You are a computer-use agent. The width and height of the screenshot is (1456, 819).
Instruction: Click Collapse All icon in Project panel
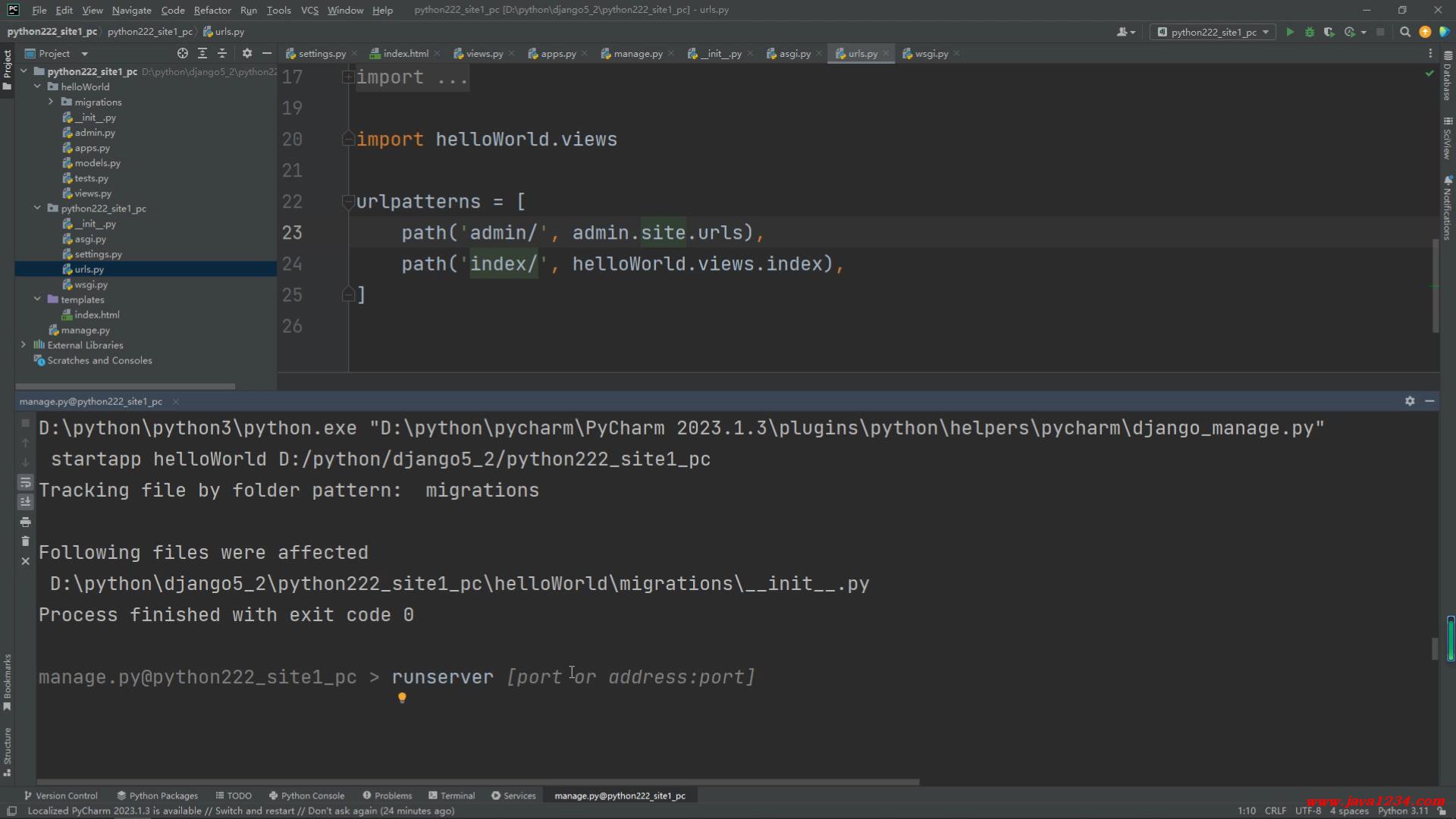pos(222,53)
